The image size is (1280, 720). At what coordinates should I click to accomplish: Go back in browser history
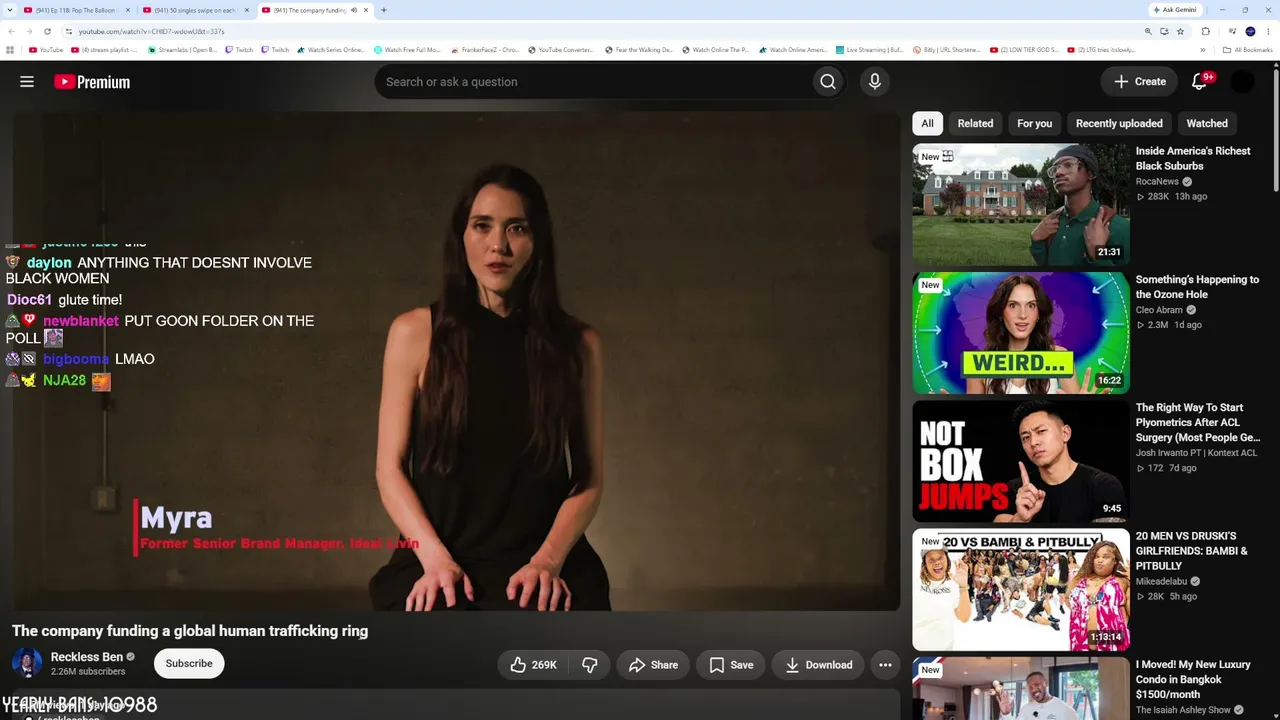(x=11, y=31)
